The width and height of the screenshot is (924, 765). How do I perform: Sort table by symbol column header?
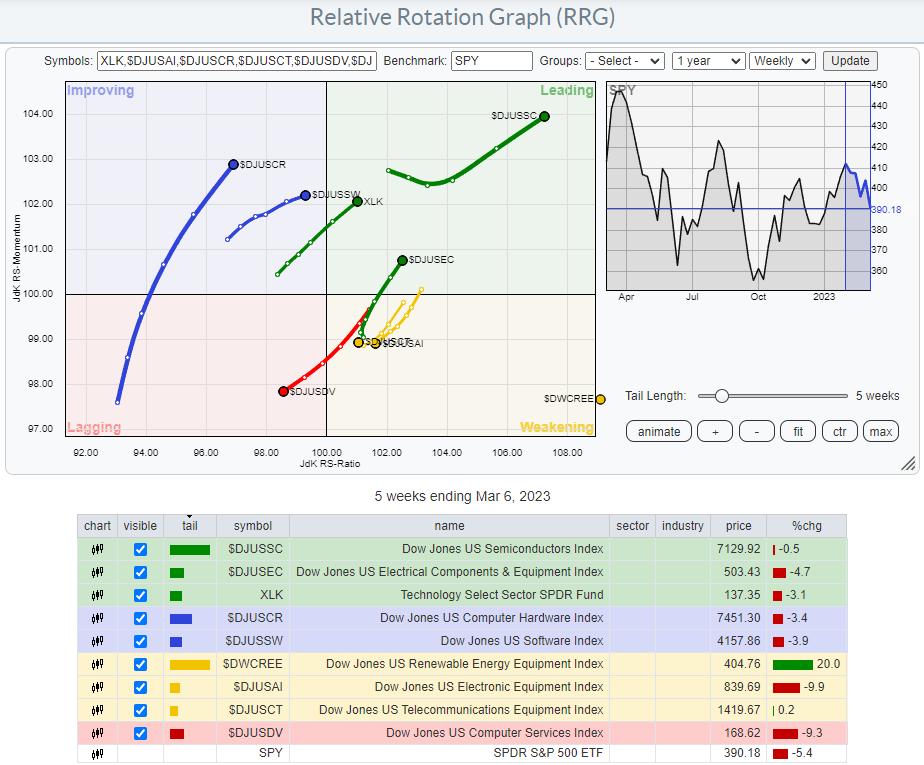252,526
